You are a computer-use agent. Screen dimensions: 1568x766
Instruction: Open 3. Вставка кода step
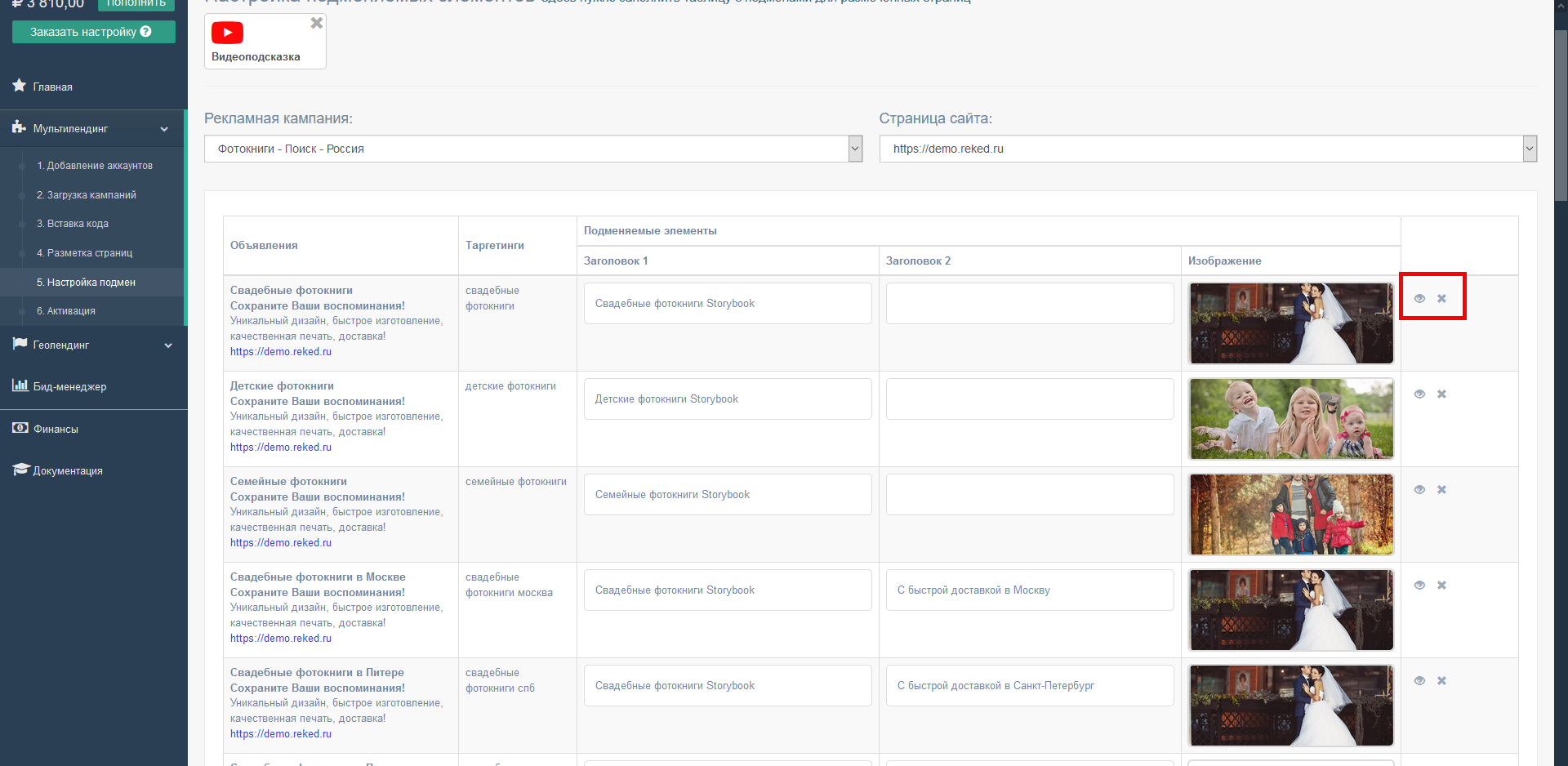tap(73, 224)
